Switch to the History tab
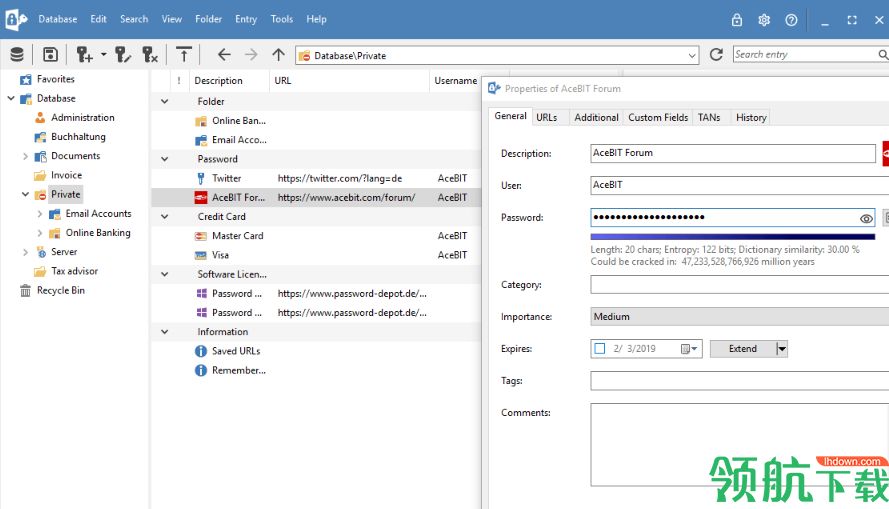This screenshot has width=889, height=509. 751,117
